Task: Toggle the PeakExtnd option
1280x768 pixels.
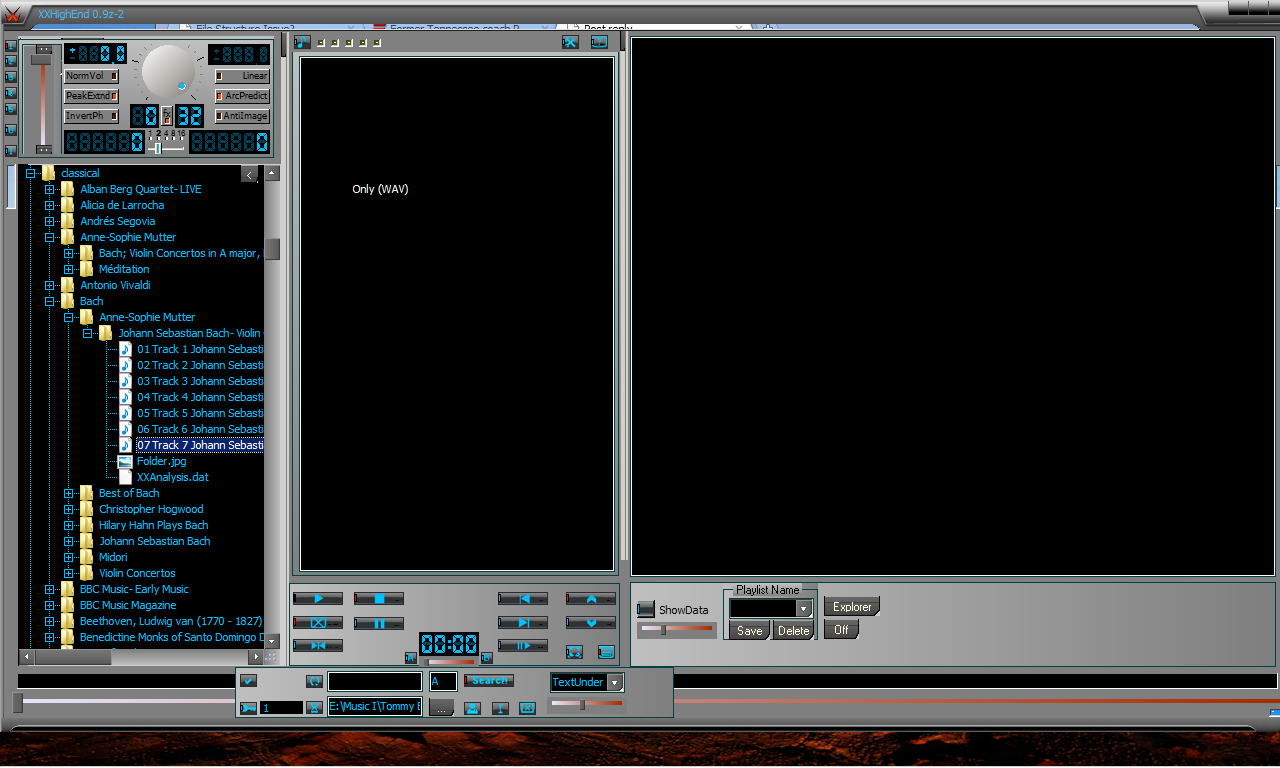Action: 91,96
